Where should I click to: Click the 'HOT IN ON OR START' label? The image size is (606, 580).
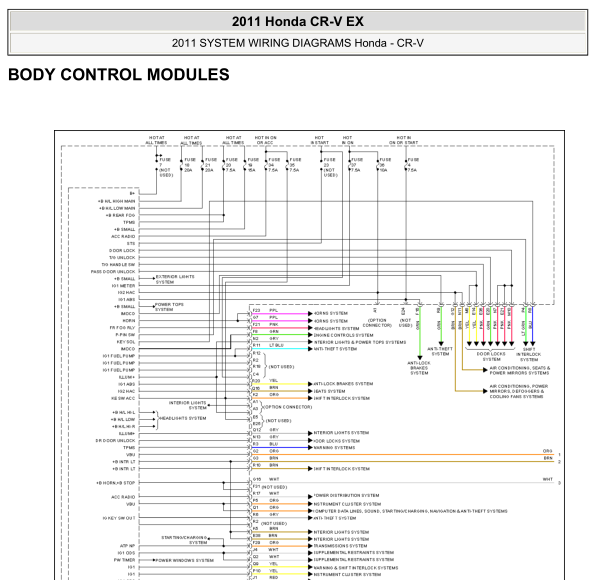tap(403, 140)
